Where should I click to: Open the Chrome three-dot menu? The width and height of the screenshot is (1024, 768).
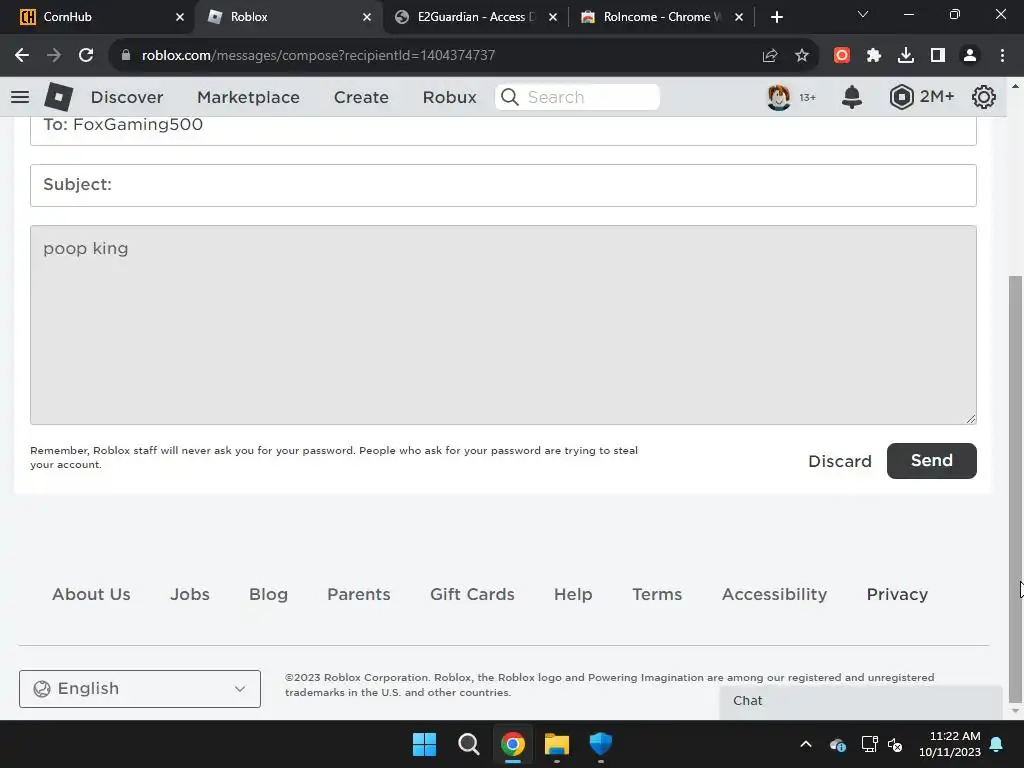click(1002, 56)
